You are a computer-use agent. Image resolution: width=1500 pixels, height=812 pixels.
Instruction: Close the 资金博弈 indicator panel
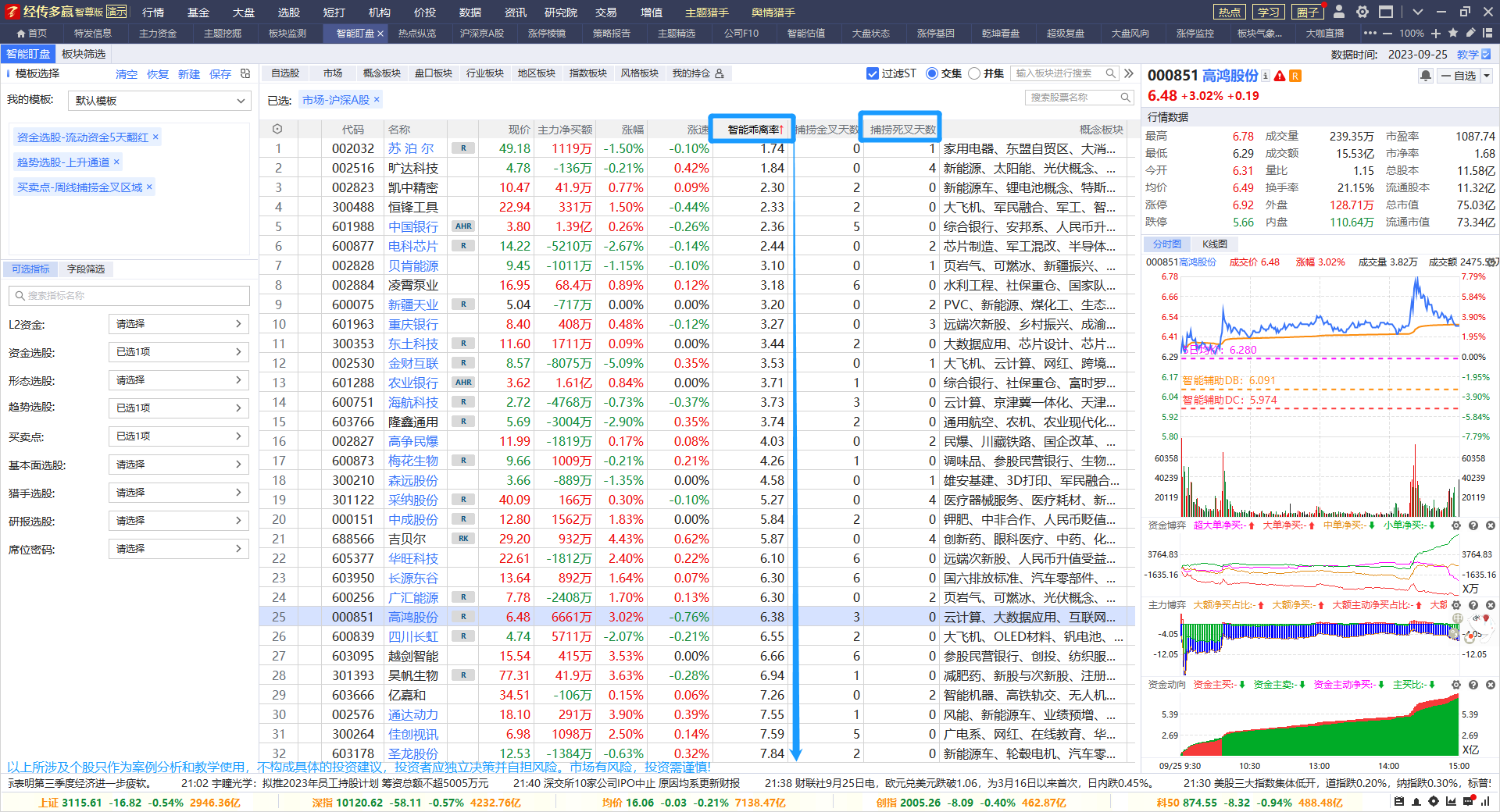(x=1491, y=525)
